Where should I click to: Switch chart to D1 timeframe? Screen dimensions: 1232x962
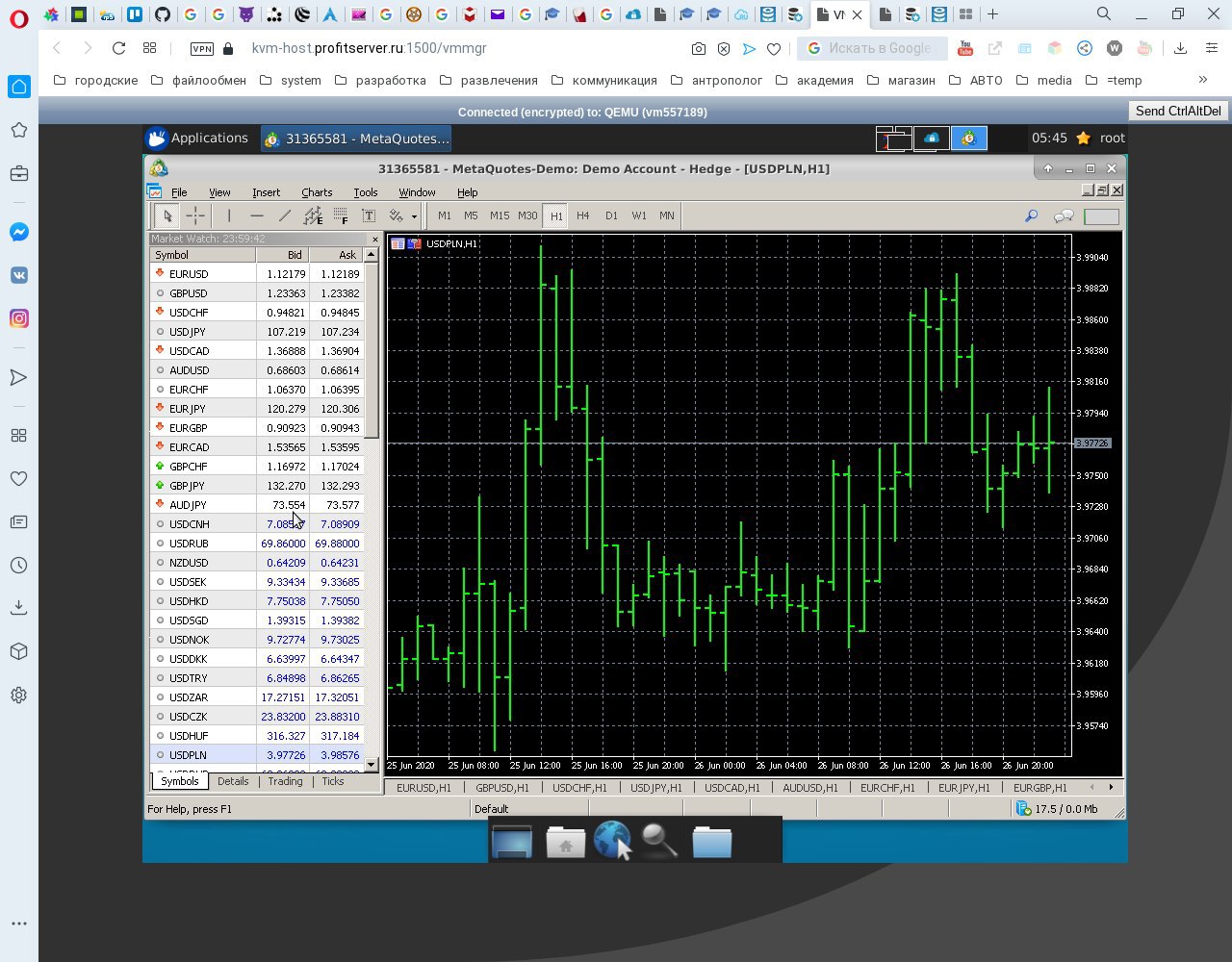611,215
